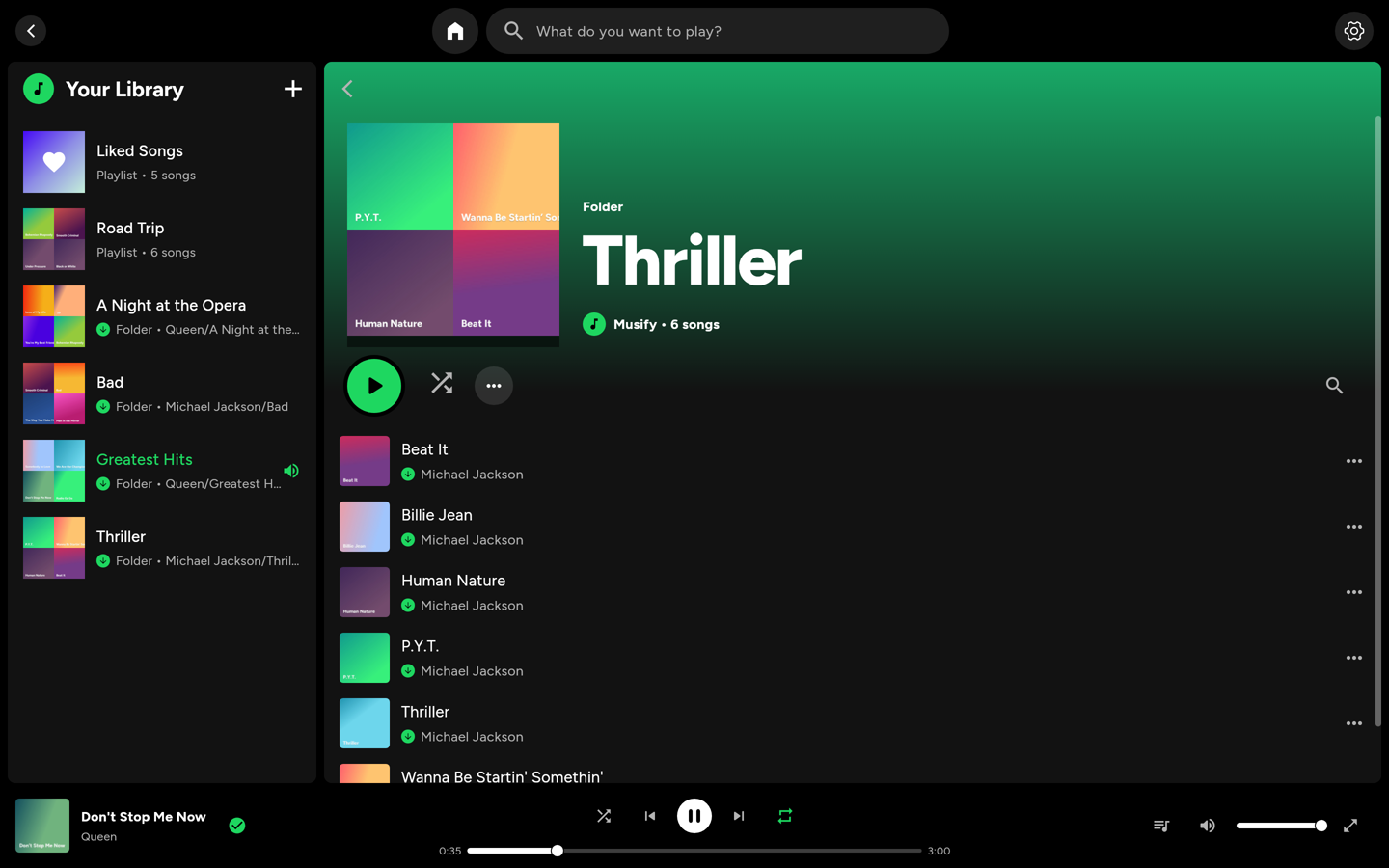Go back from the Thriller folder view
1389x868 pixels.
click(347, 89)
